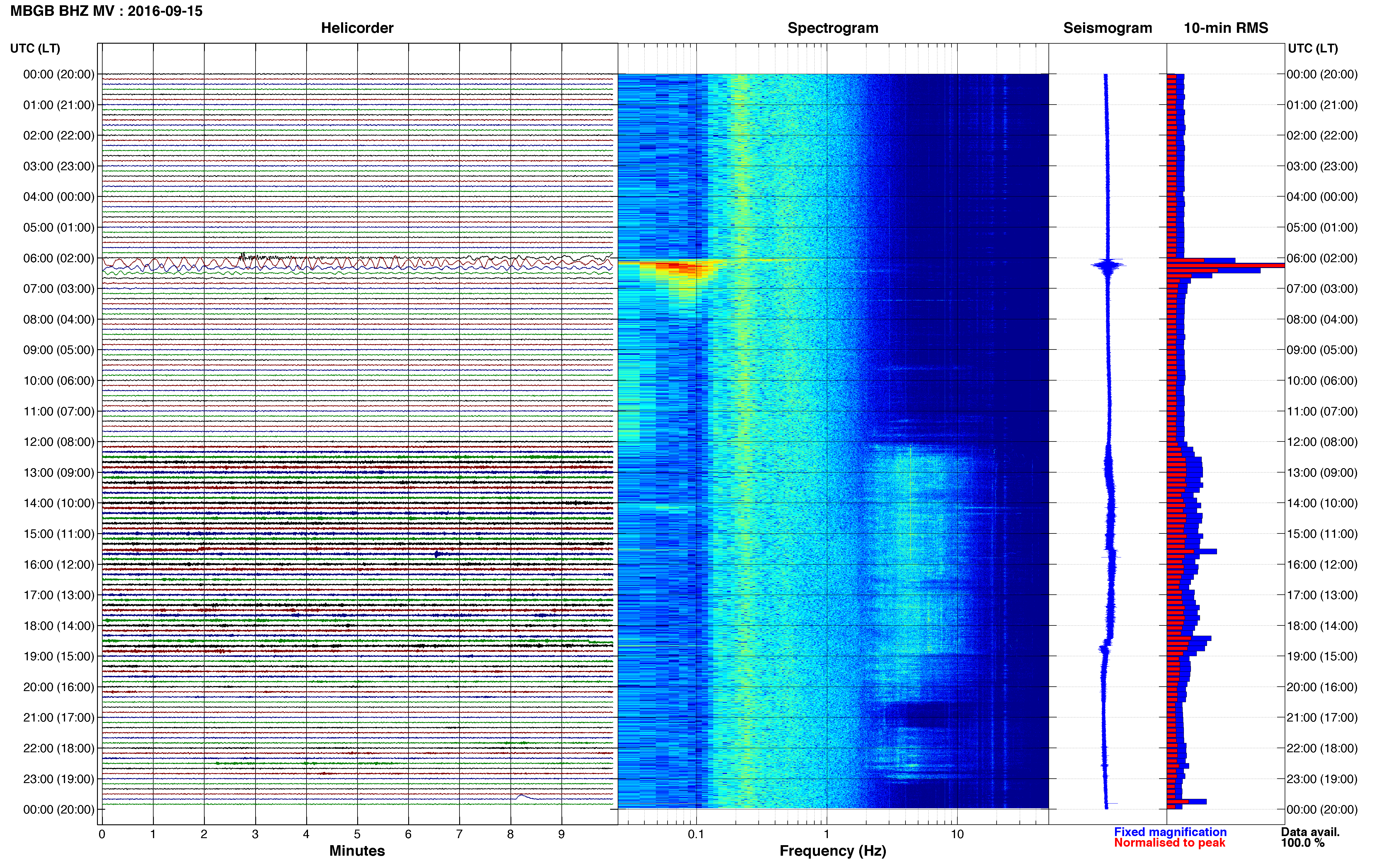Viewport: 1389px width, 868px height.
Task: Click the right '13:00 (09:00)' time label
Action: point(1322,473)
